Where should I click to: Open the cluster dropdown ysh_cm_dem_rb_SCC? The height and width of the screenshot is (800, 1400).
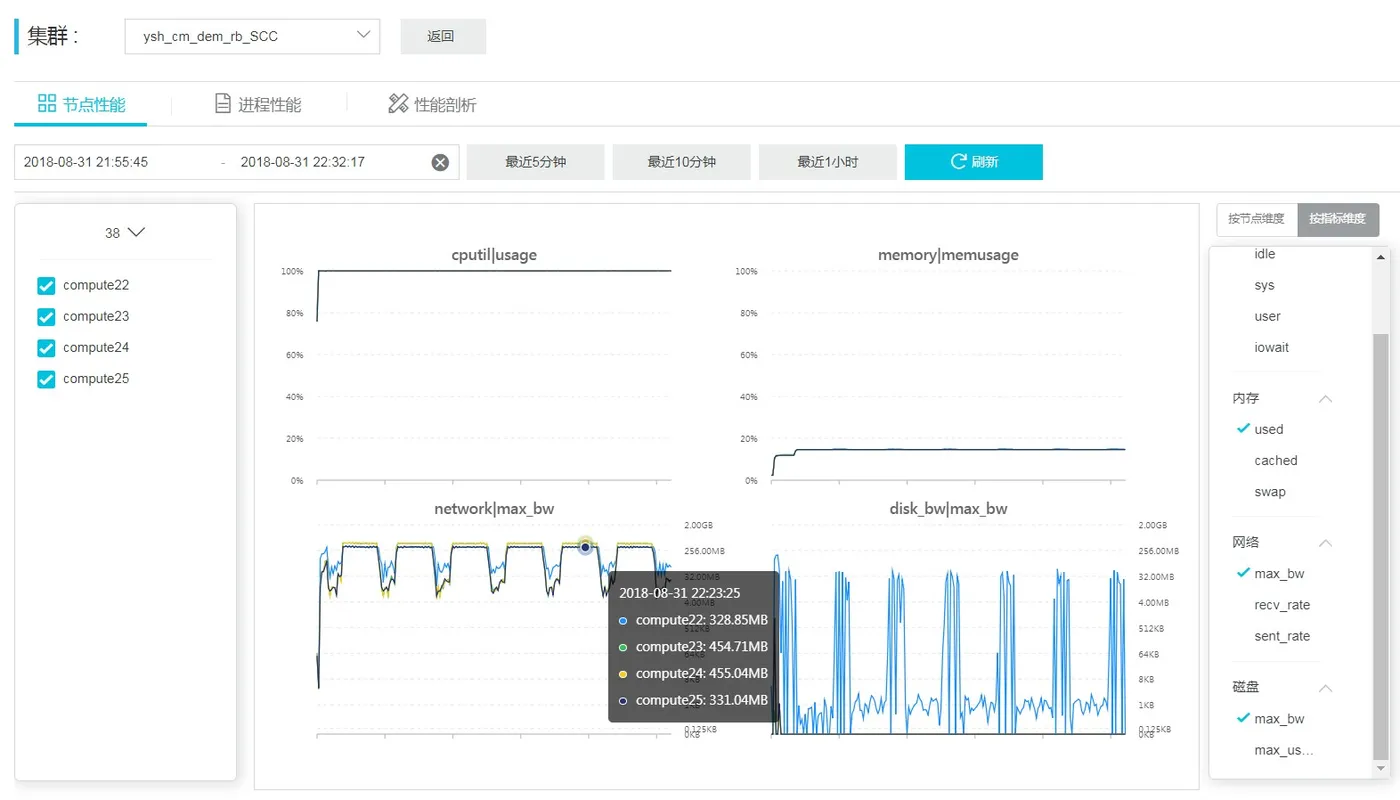tap(252, 36)
